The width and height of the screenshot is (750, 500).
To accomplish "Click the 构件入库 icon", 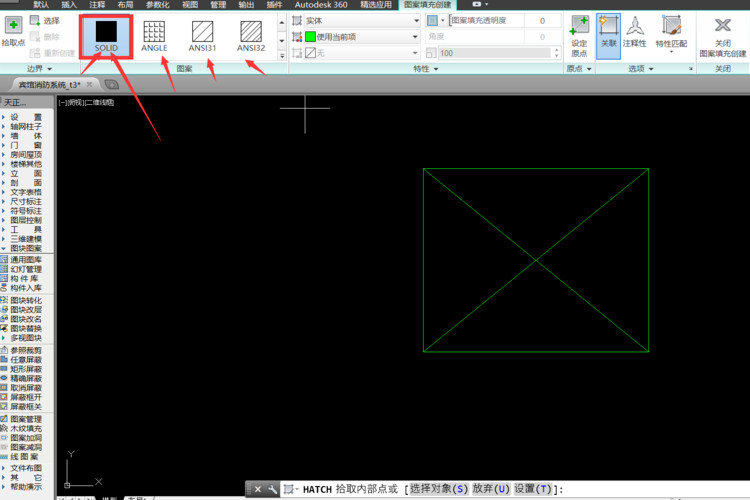I will pyautogui.click(x=4, y=288).
